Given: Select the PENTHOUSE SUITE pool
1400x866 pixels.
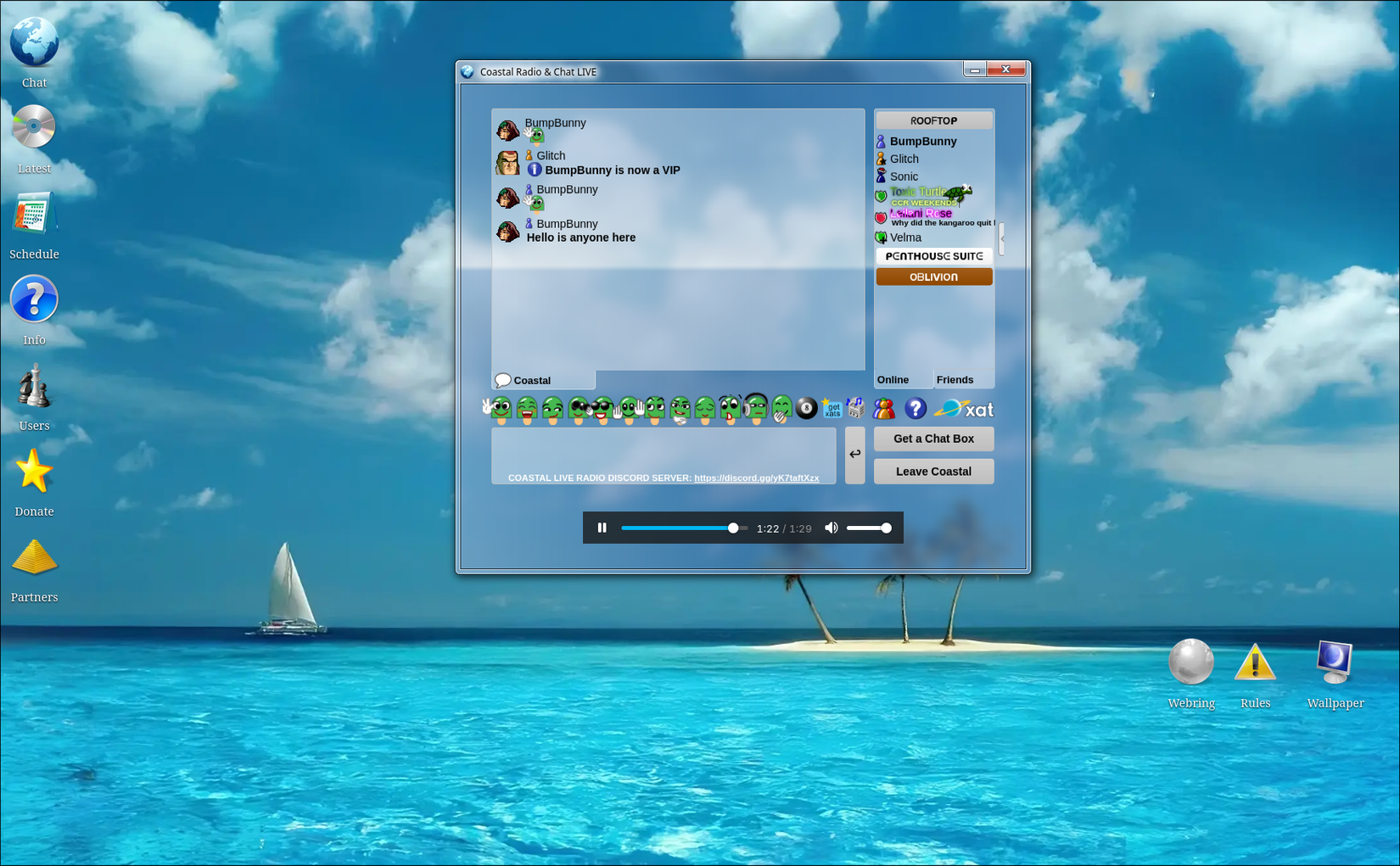Looking at the screenshot, I should tap(934, 256).
